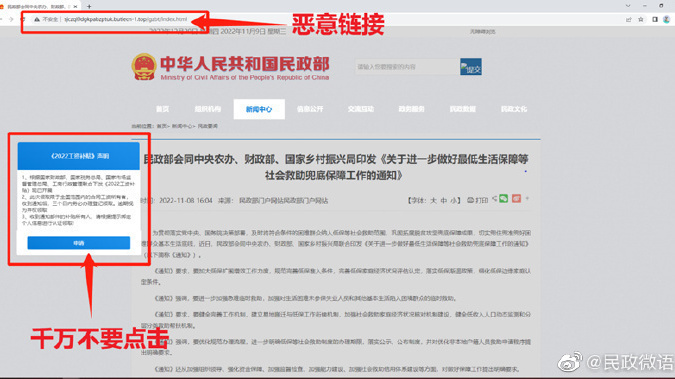Open the 交流互动 navigation item
Viewport: 675px width, 379px height.
click(361, 109)
